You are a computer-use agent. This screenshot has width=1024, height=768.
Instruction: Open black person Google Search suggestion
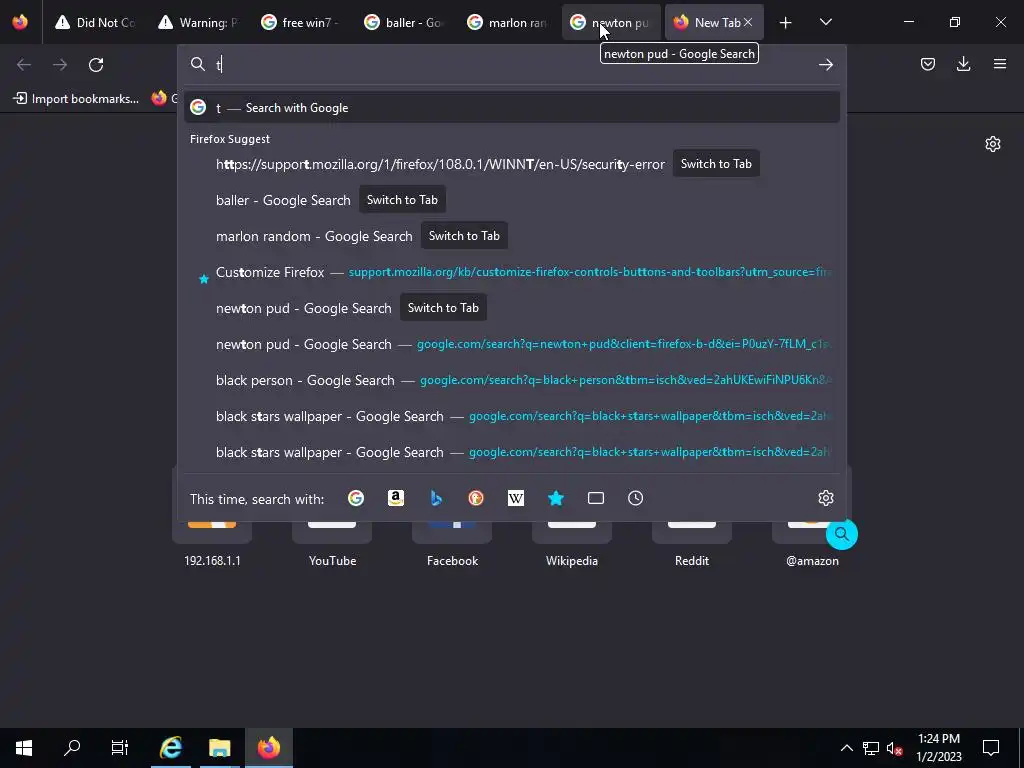pyautogui.click(x=512, y=380)
